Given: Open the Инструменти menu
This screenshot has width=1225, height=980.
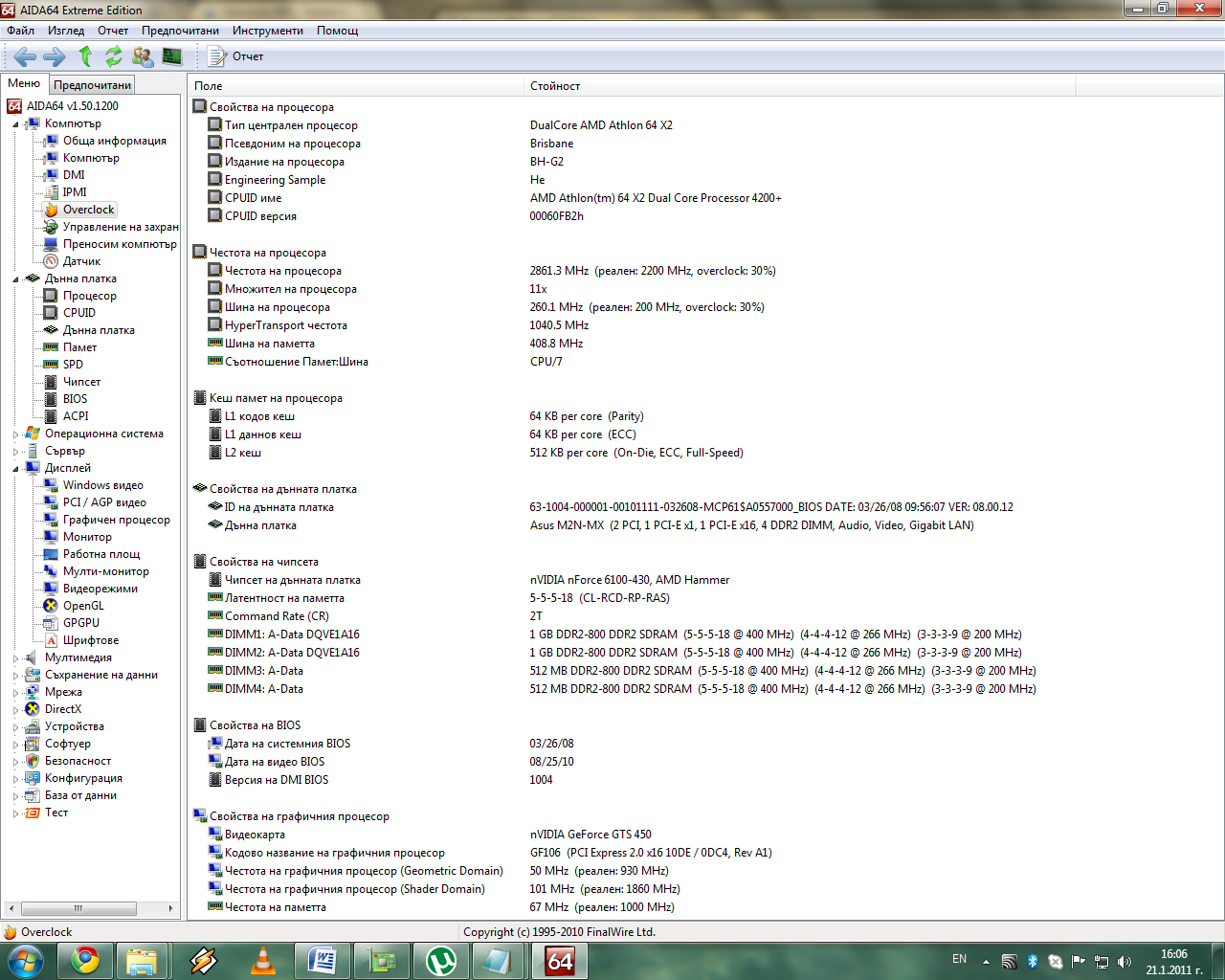Looking at the screenshot, I should (267, 31).
